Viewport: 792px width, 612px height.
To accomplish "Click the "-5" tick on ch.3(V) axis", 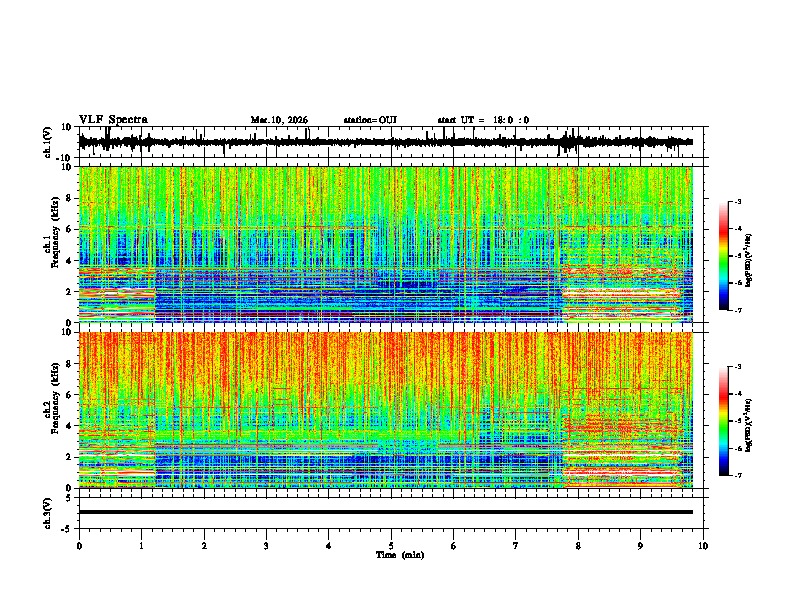I will tap(68, 529).
